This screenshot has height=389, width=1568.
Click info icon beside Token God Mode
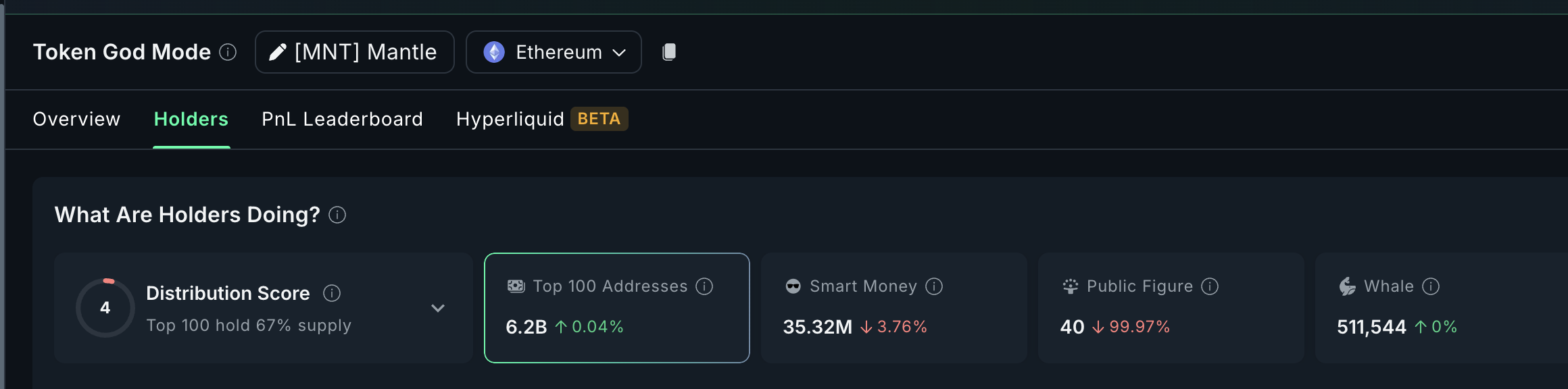point(228,52)
